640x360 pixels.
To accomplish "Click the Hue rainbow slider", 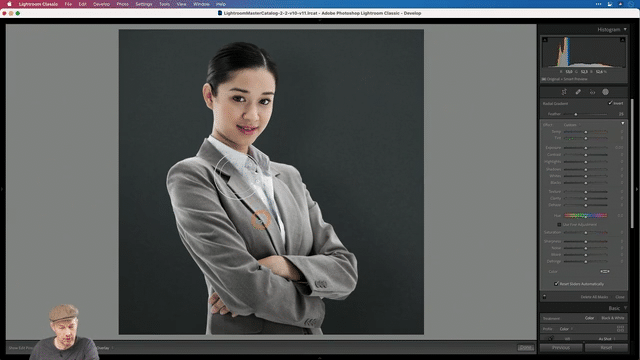I will [586, 216].
